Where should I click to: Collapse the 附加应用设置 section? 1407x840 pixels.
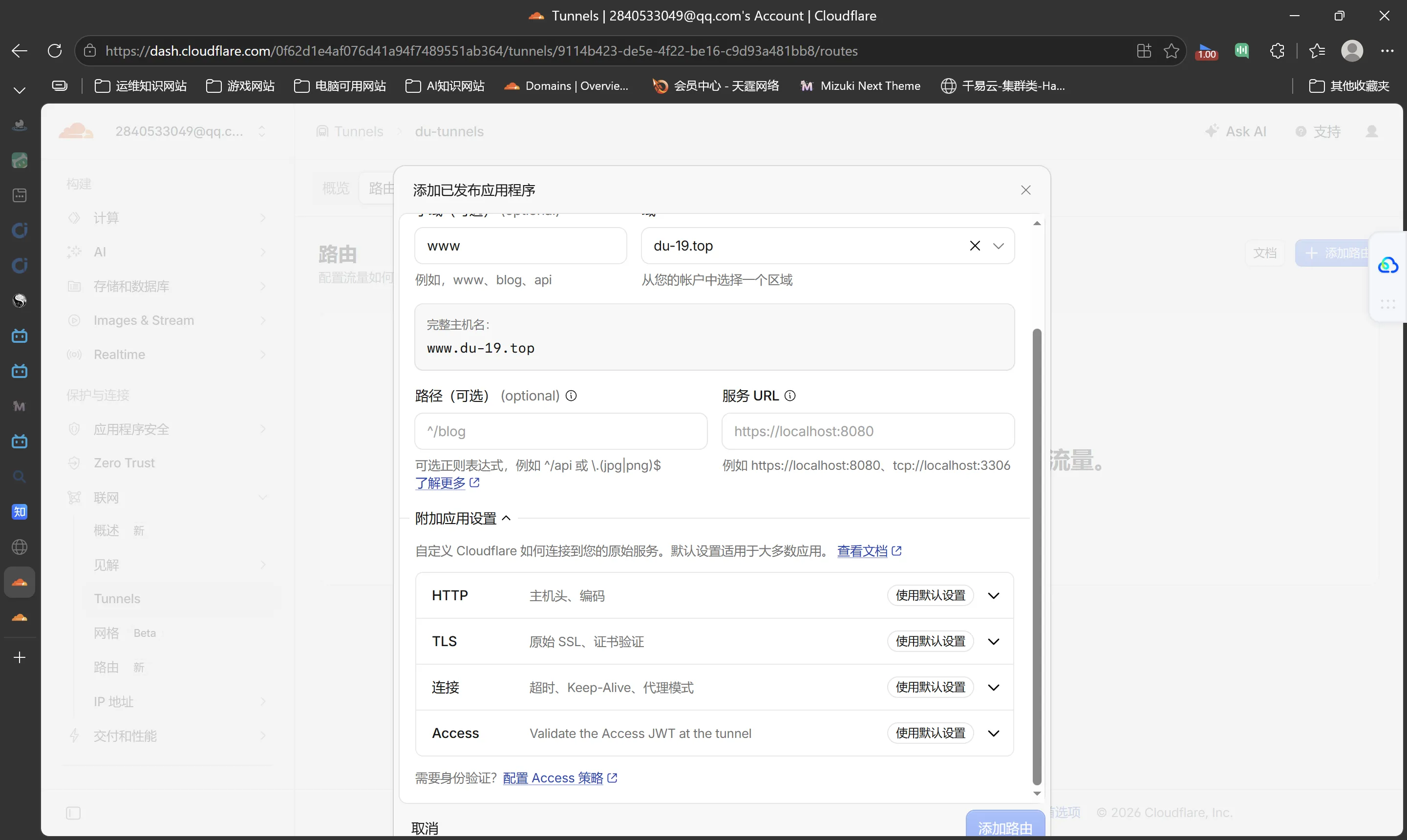coord(463,518)
